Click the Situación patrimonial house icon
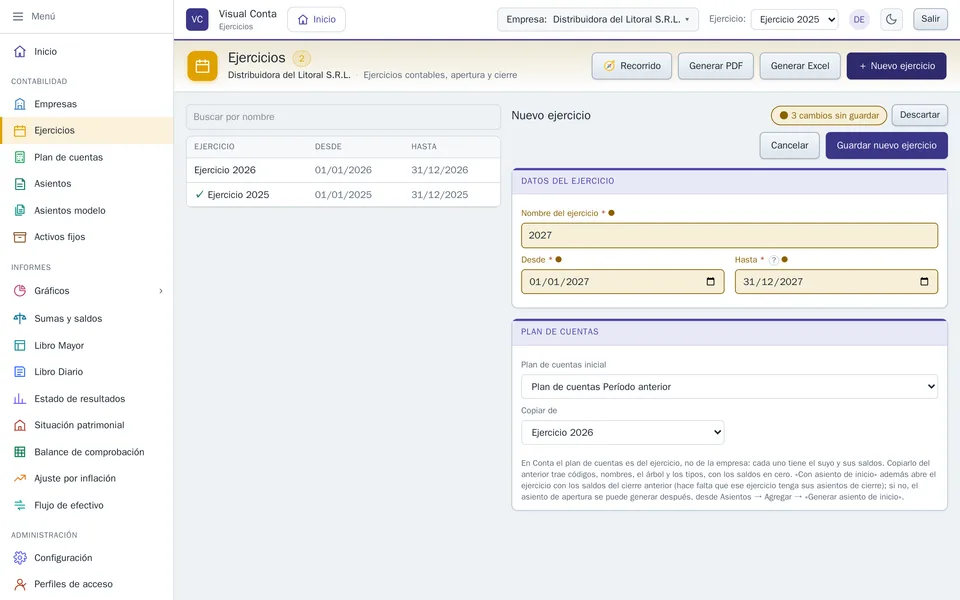Viewport: 960px width, 600px height. (x=20, y=425)
